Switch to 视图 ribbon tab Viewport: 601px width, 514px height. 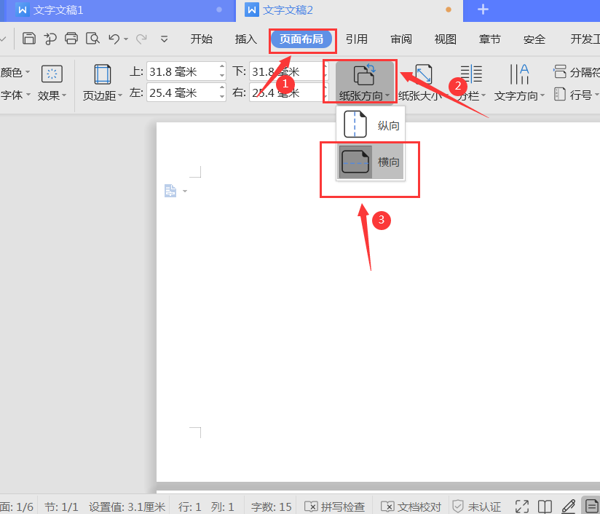pyautogui.click(x=445, y=39)
